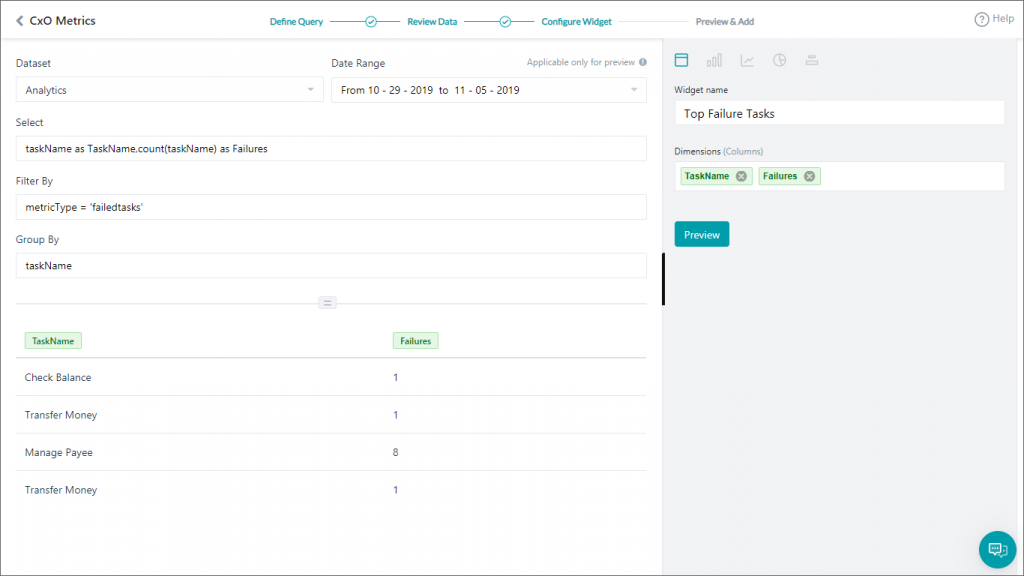Image resolution: width=1024 pixels, height=576 pixels.
Task: Select the summary card widget icon
Action: [811, 60]
